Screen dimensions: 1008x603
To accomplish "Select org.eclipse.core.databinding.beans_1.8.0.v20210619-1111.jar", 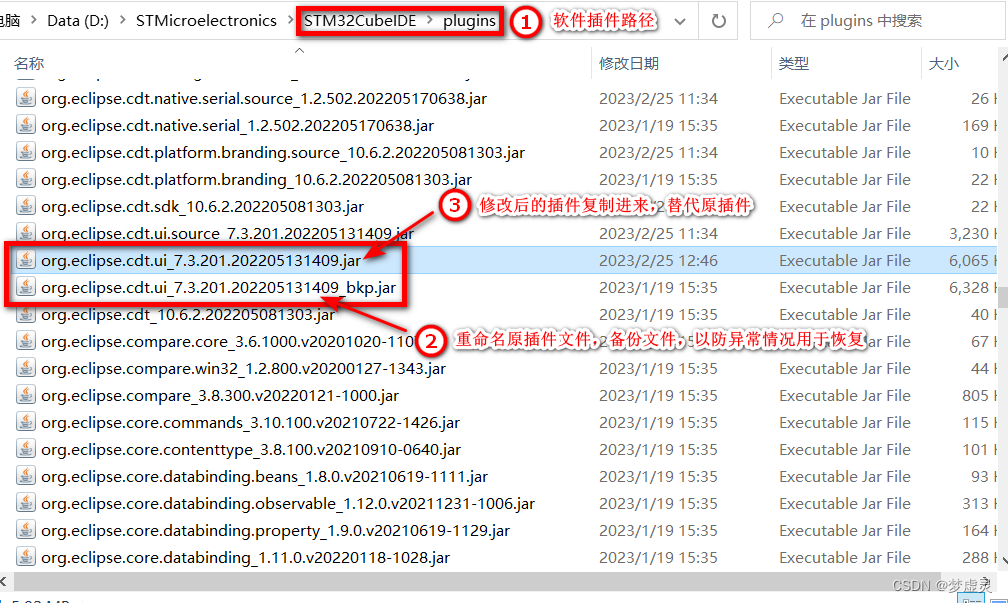I will 264,476.
